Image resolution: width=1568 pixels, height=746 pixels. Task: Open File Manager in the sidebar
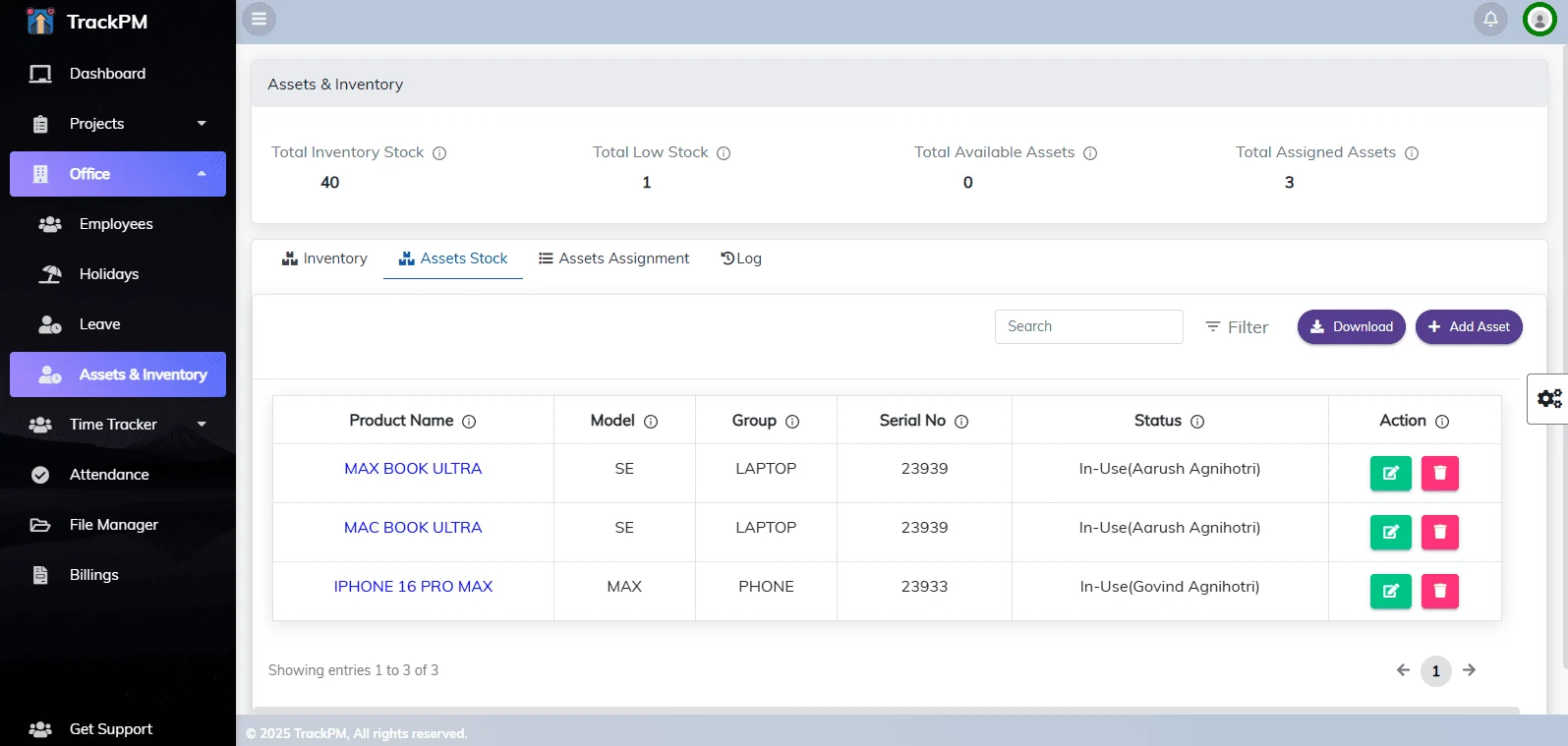click(x=118, y=525)
